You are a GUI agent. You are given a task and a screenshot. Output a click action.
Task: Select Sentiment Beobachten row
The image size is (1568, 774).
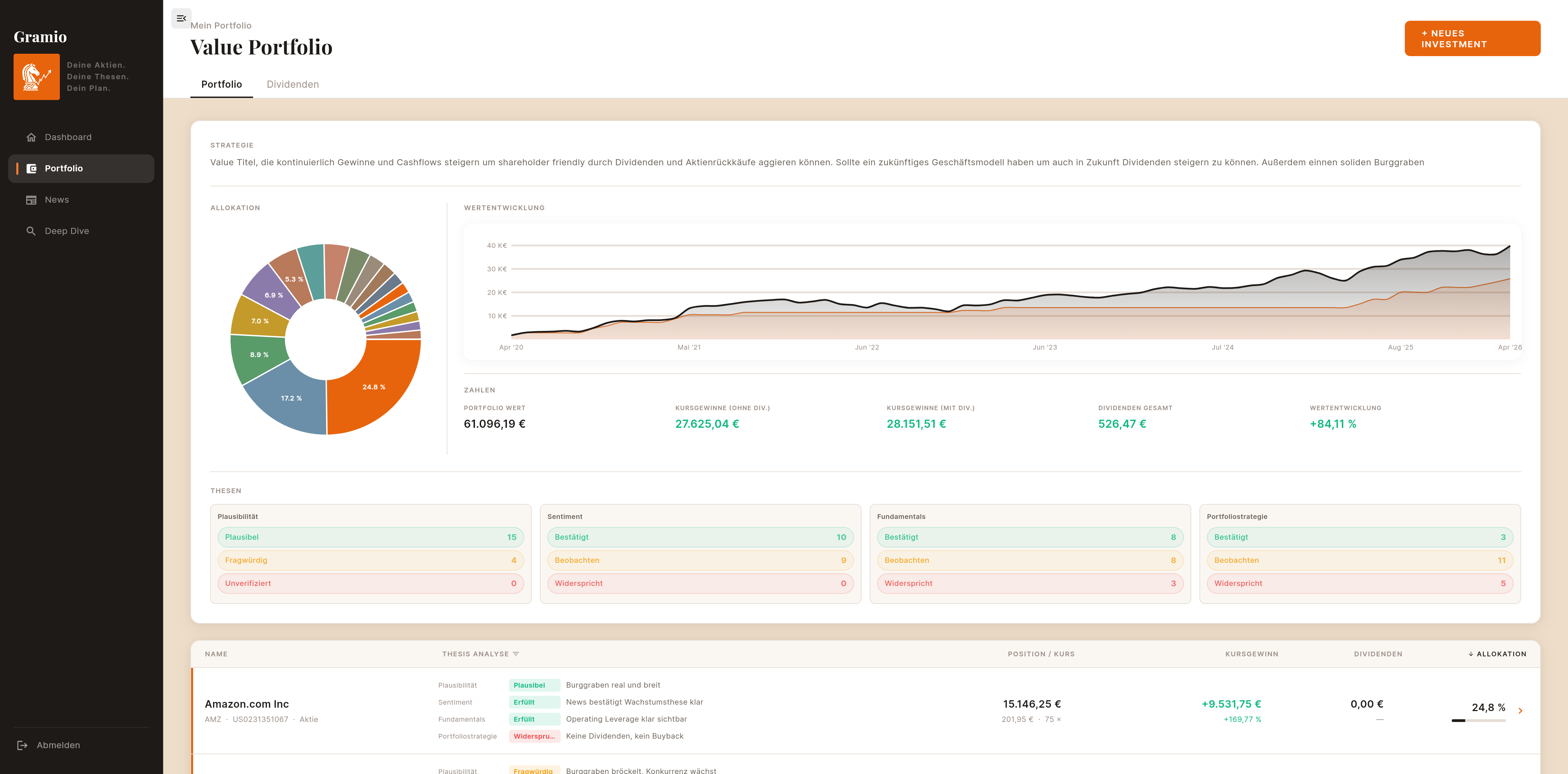[700, 560]
